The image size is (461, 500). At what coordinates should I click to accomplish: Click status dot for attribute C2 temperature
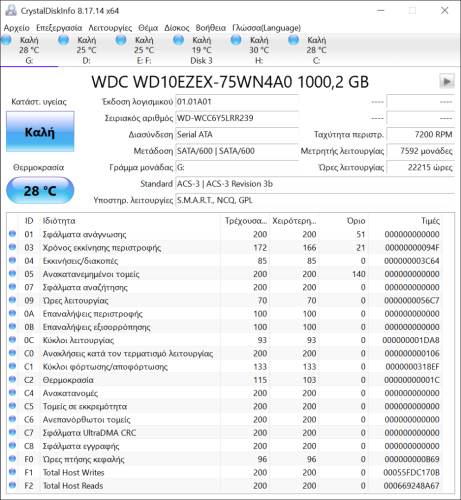tap(12, 379)
